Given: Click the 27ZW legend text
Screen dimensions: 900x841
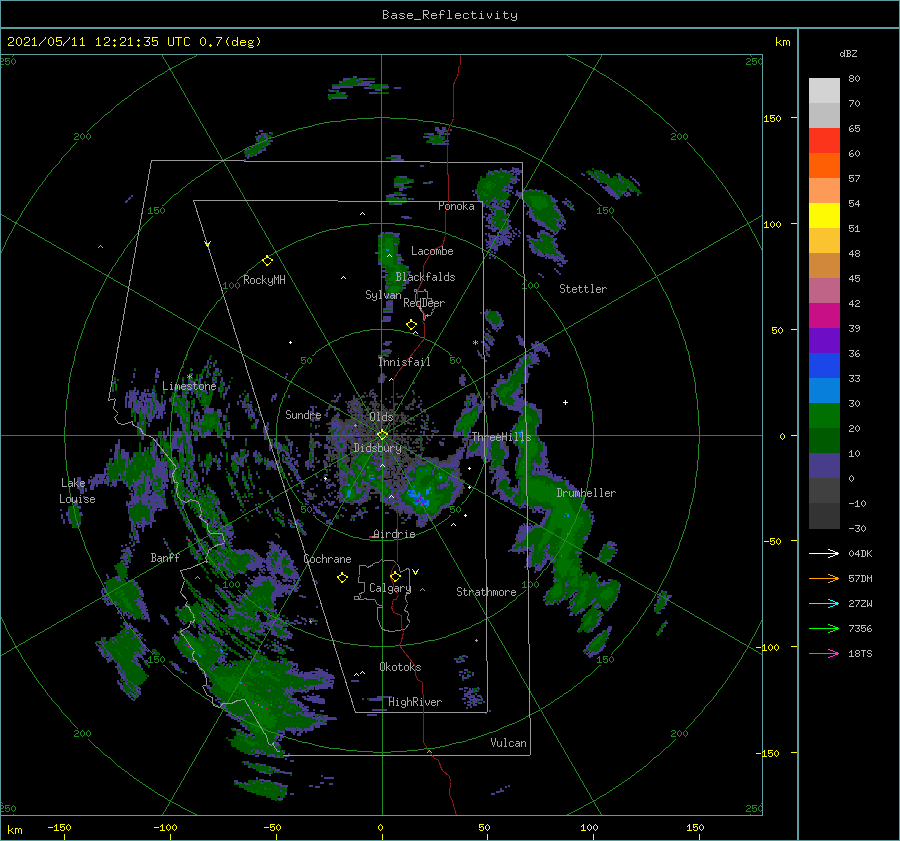Looking at the screenshot, I should coord(860,604).
